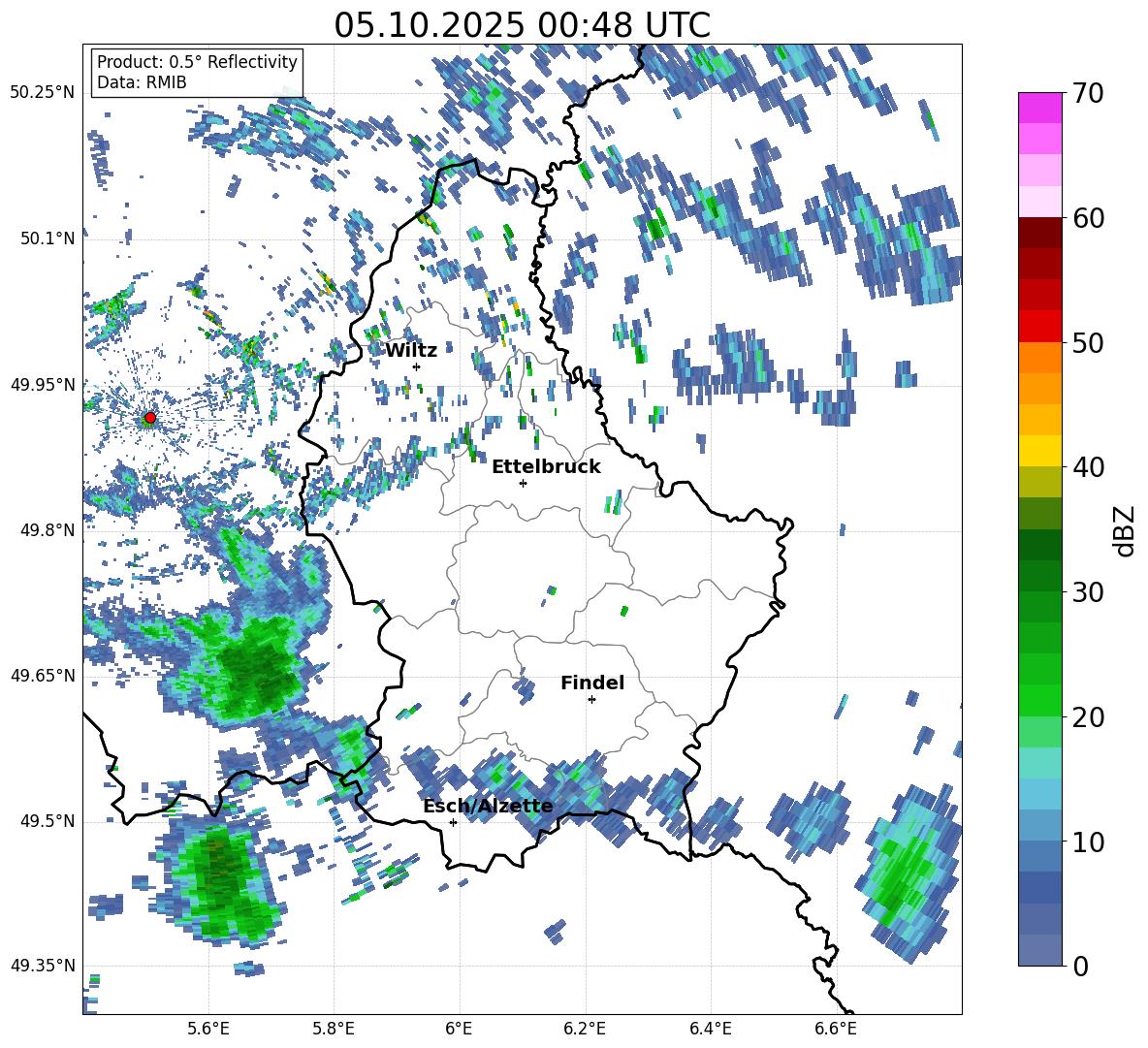Click the magenta top segment of colorbar
This screenshot has height=1048, width=1148.
(1039, 108)
